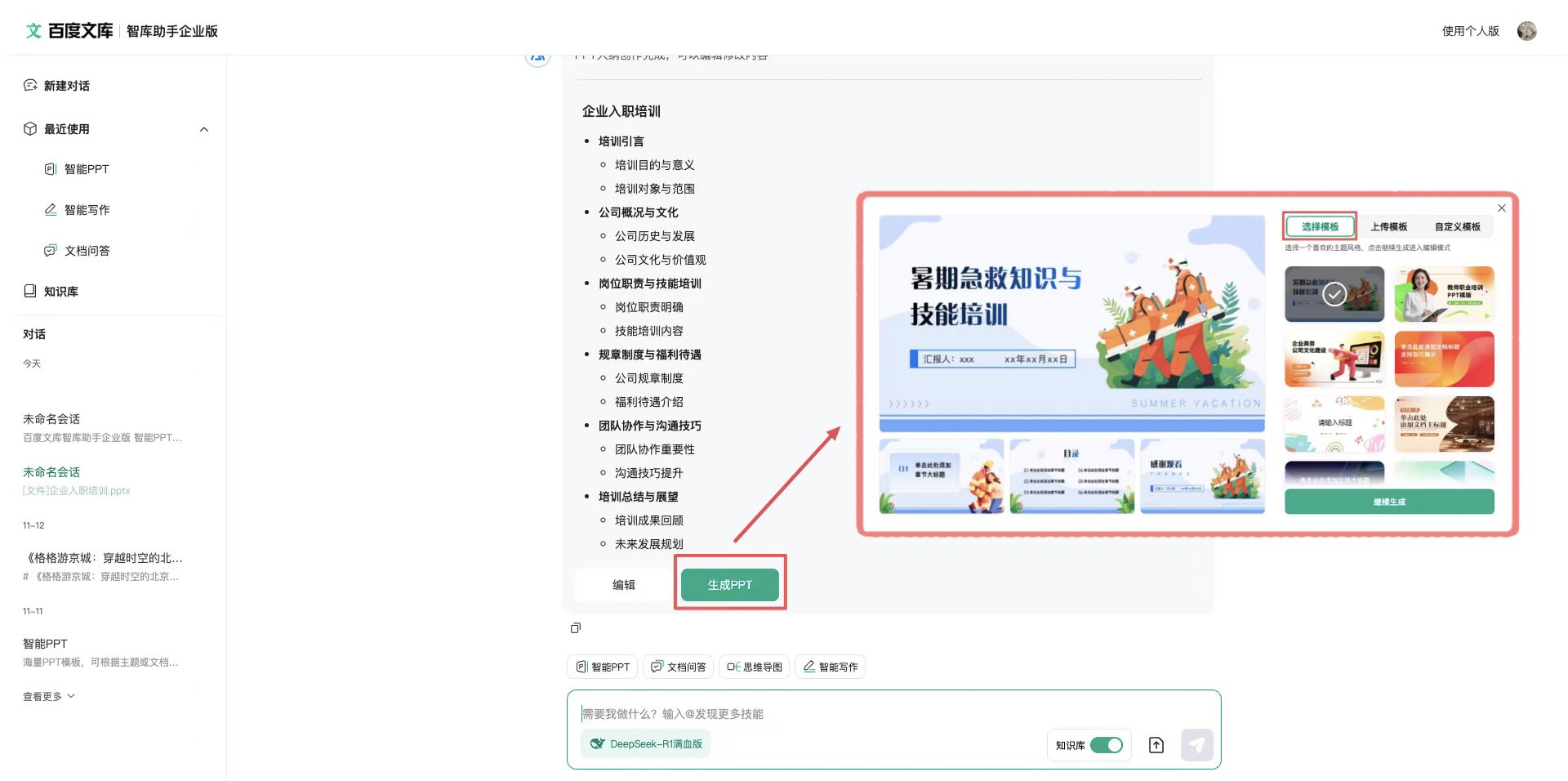Choose the 智能写作 quick skill chip

point(831,667)
